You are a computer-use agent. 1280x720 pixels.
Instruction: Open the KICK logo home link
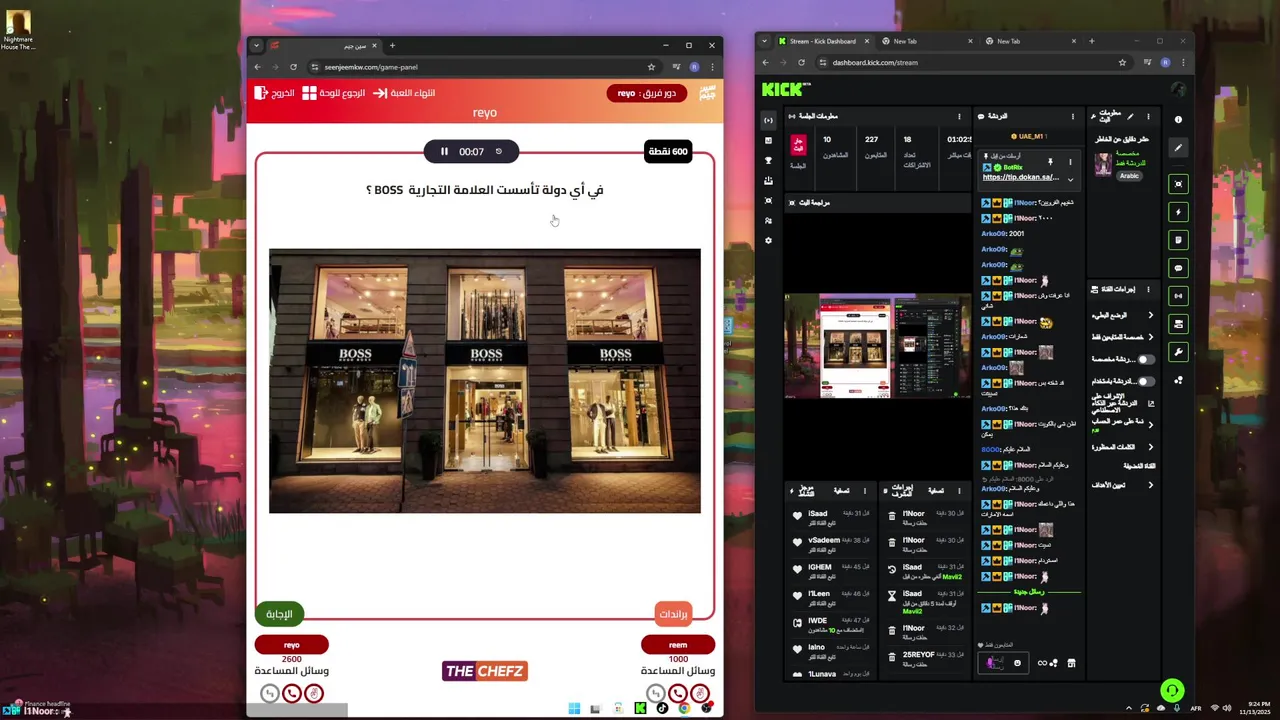pyautogui.click(x=782, y=89)
